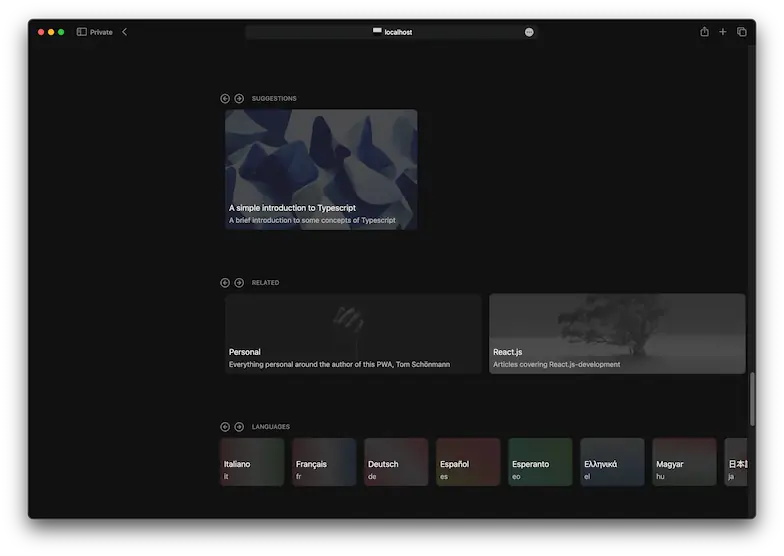Screen dimensions: 784x556
Task: Click the Suggestions next arrow icon
Action: coord(239,98)
